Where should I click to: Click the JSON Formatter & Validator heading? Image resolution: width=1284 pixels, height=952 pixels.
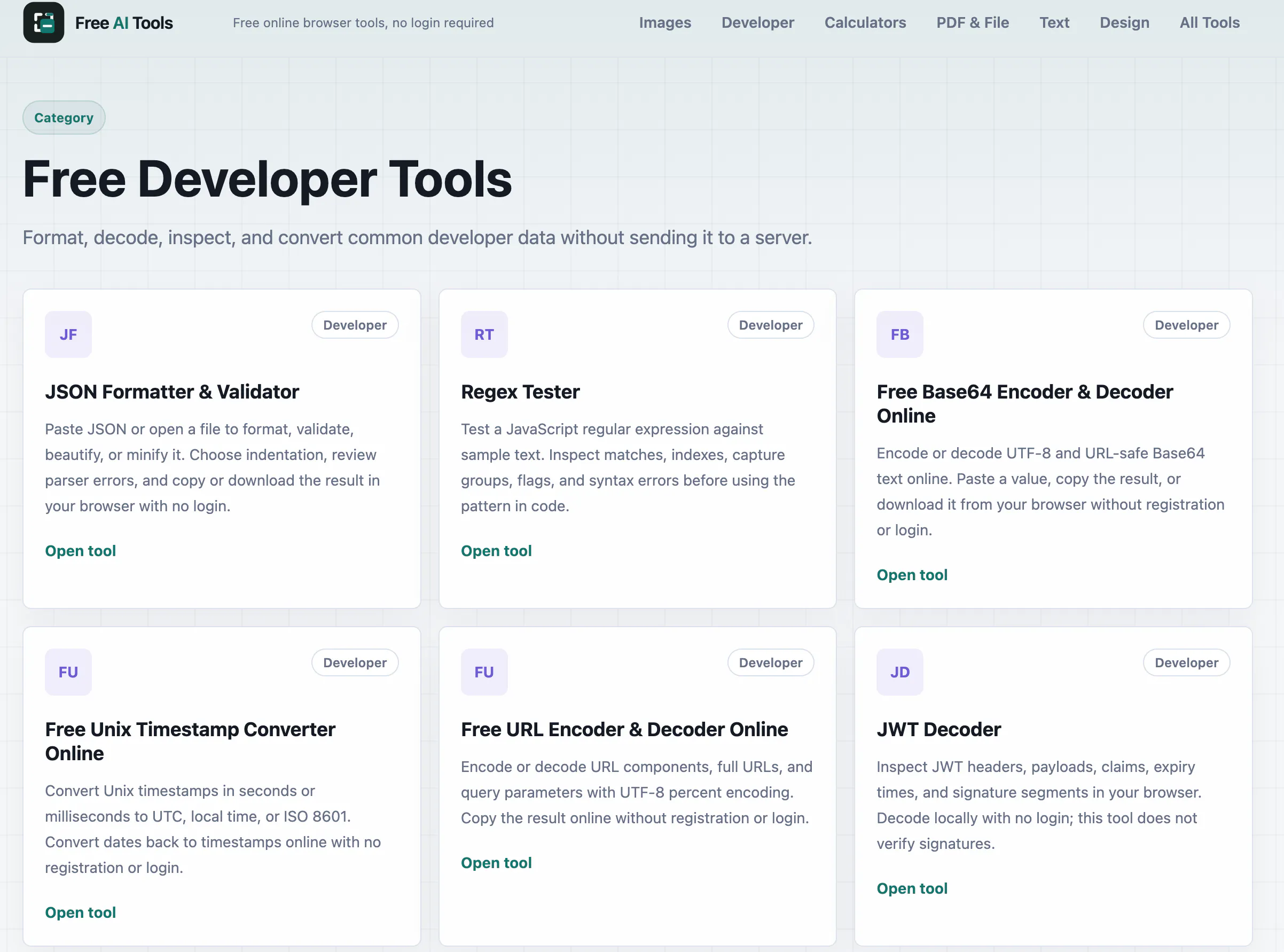[172, 392]
